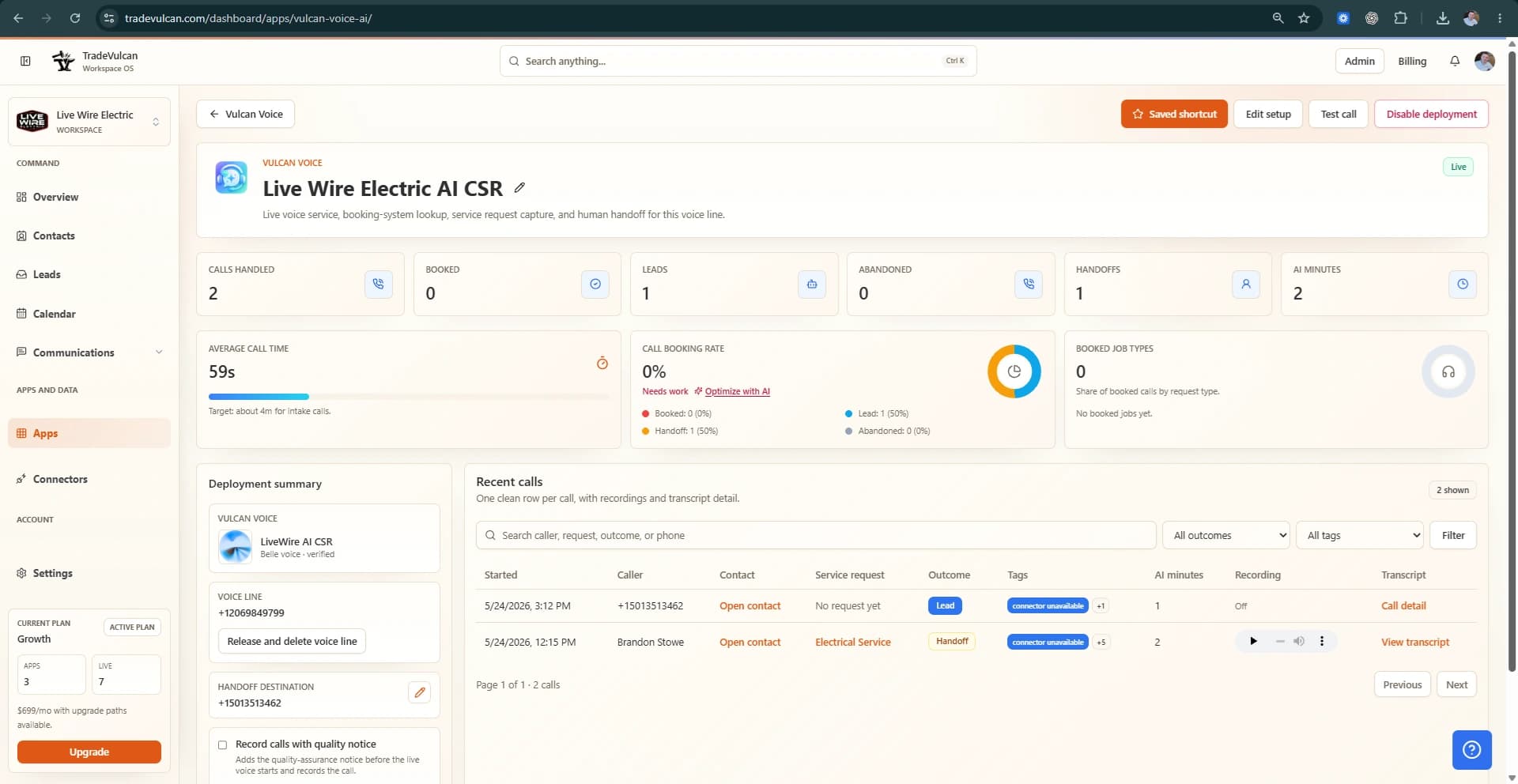Click the average call time progress bar
The image size is (1518, 784).
coord(408,397)
